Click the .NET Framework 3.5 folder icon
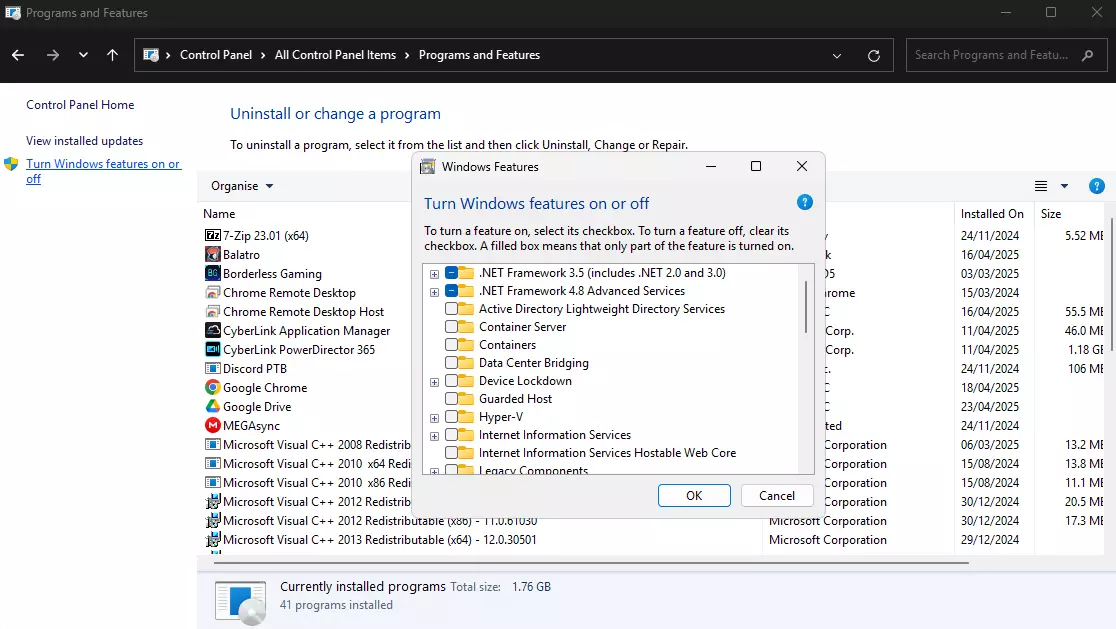This screenshot has width=1116, height=629. (466, 273)
